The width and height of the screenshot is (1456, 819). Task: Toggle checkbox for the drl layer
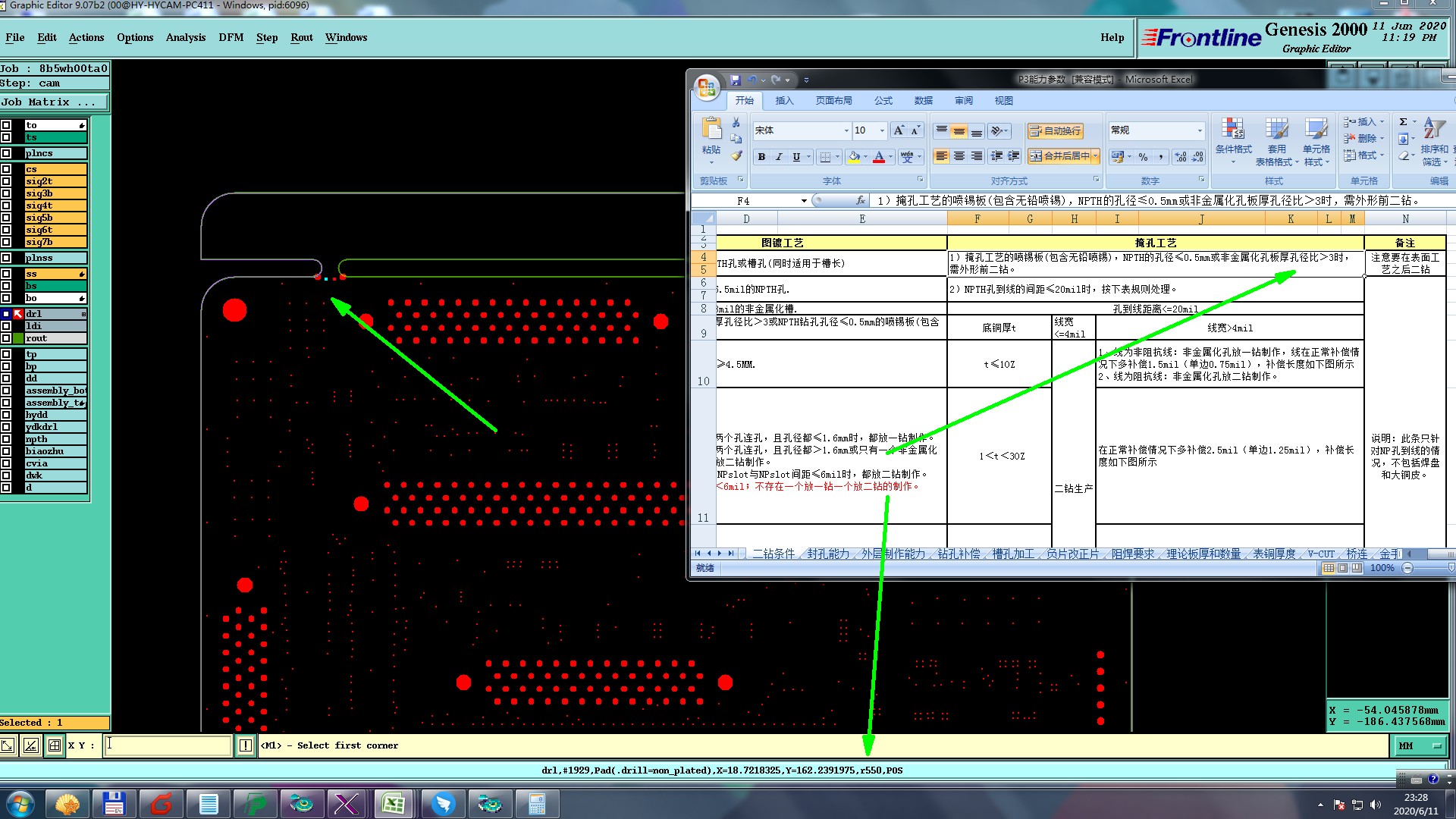click(x=6, y=314)
